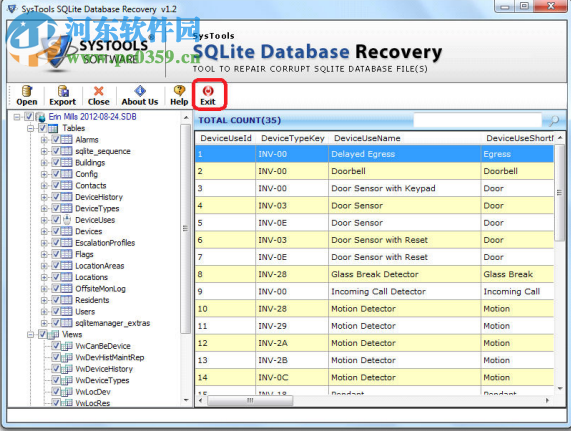Viewport: 571px width, 431px height.
Task: Click the DeviceUseShort column header
Action: coord(518,138)
